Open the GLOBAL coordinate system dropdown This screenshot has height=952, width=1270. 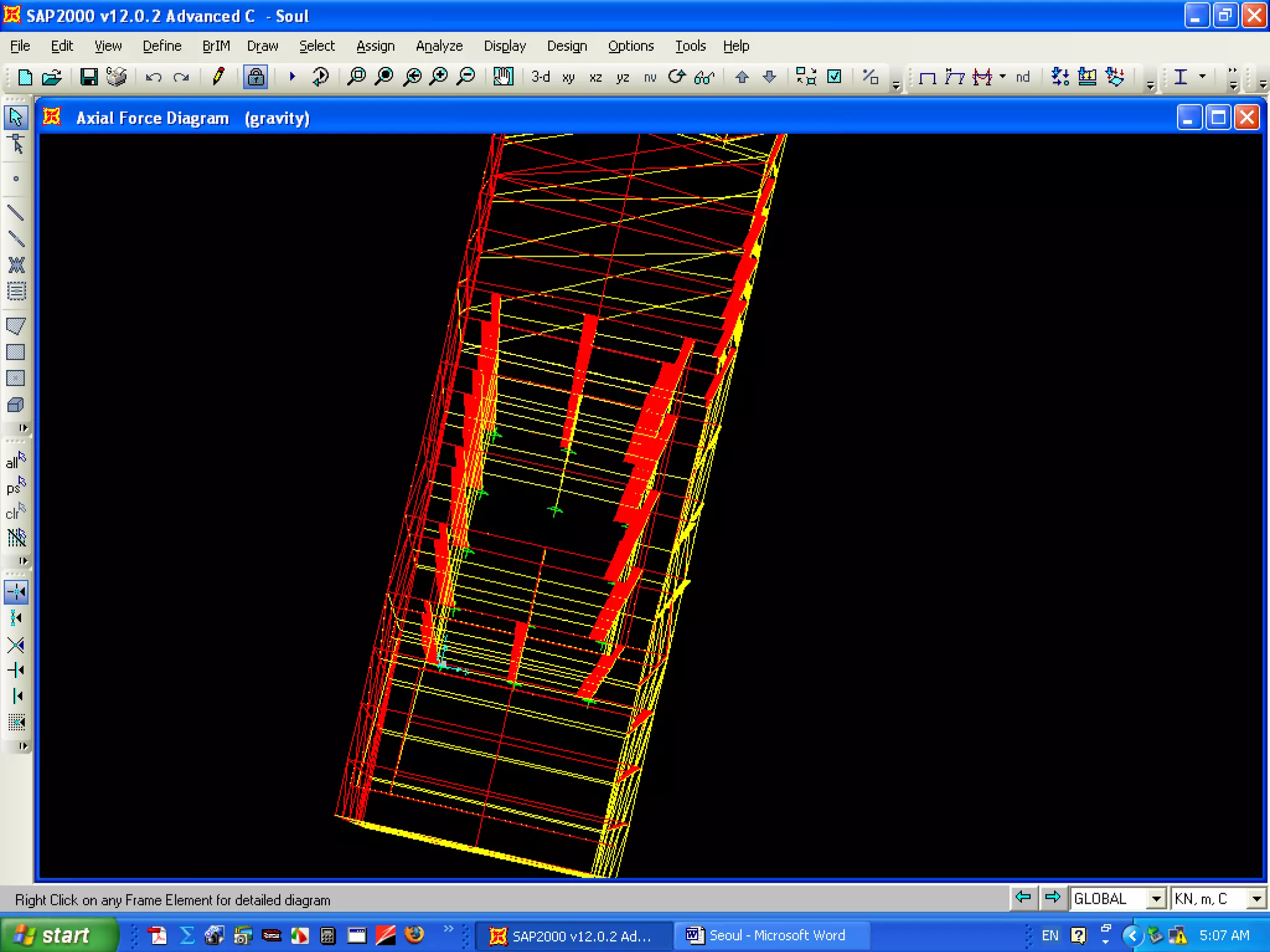[1155, 899]
